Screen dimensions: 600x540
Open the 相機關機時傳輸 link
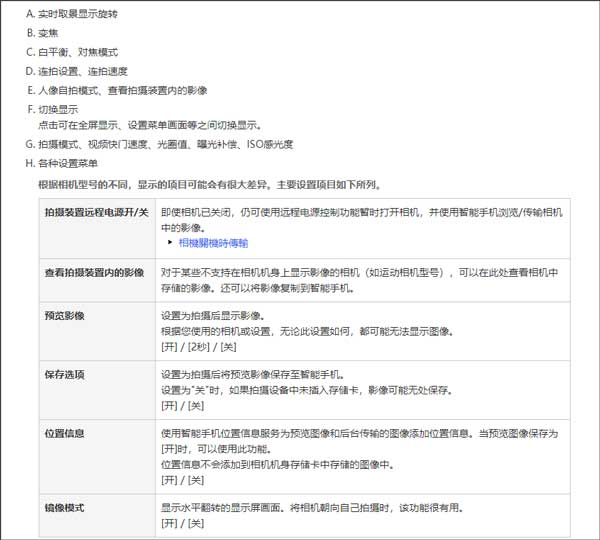click(x=212, y=242)
